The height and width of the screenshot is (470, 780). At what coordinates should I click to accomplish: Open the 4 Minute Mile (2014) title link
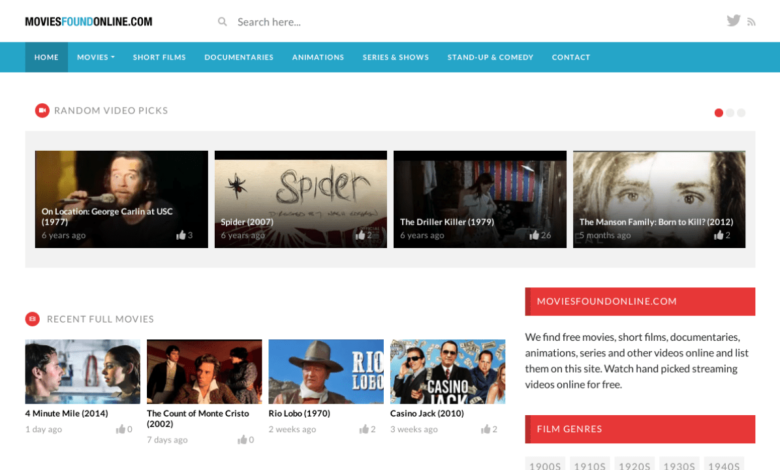point(67,413)
